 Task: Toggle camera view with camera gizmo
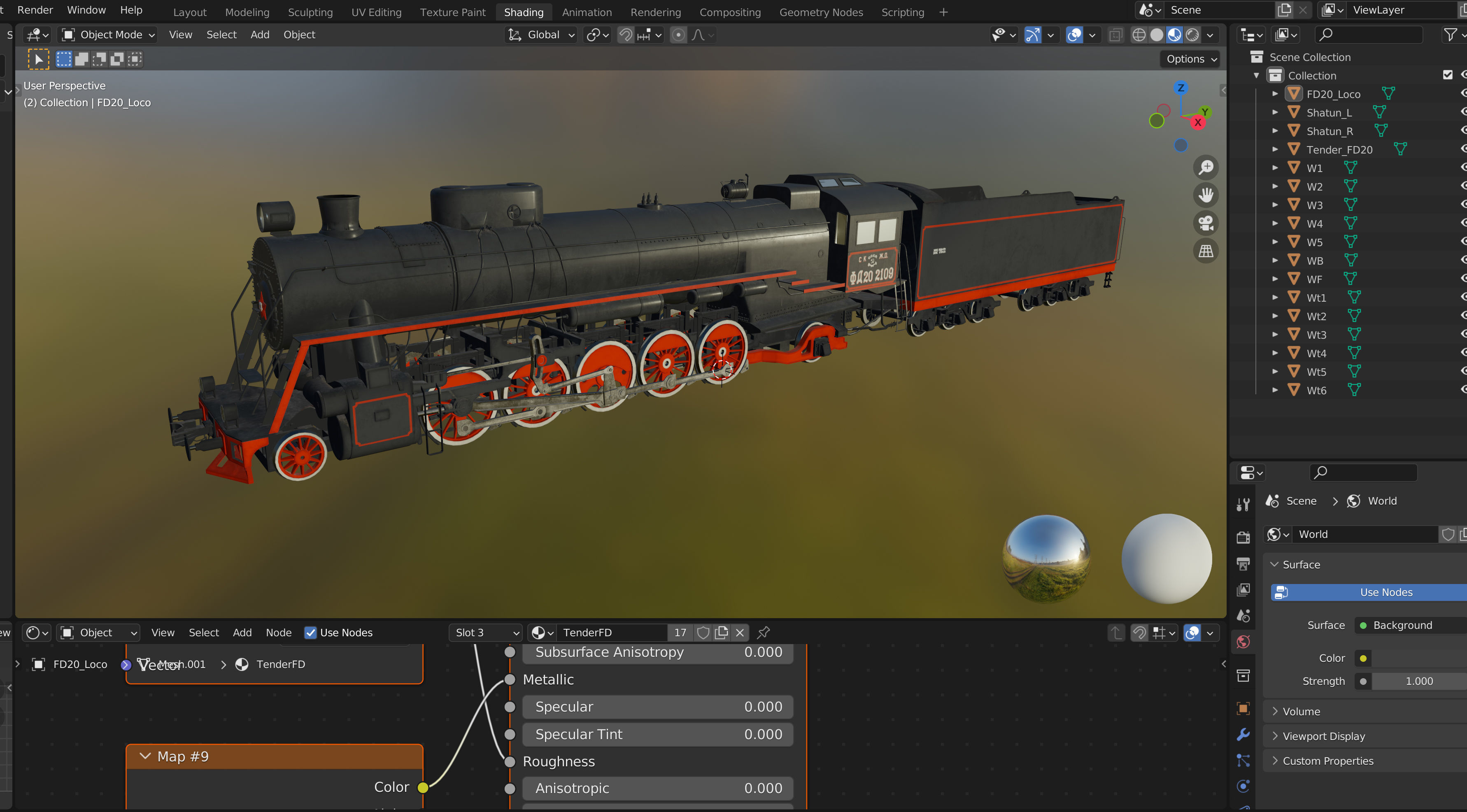[x=1206, y=223]
